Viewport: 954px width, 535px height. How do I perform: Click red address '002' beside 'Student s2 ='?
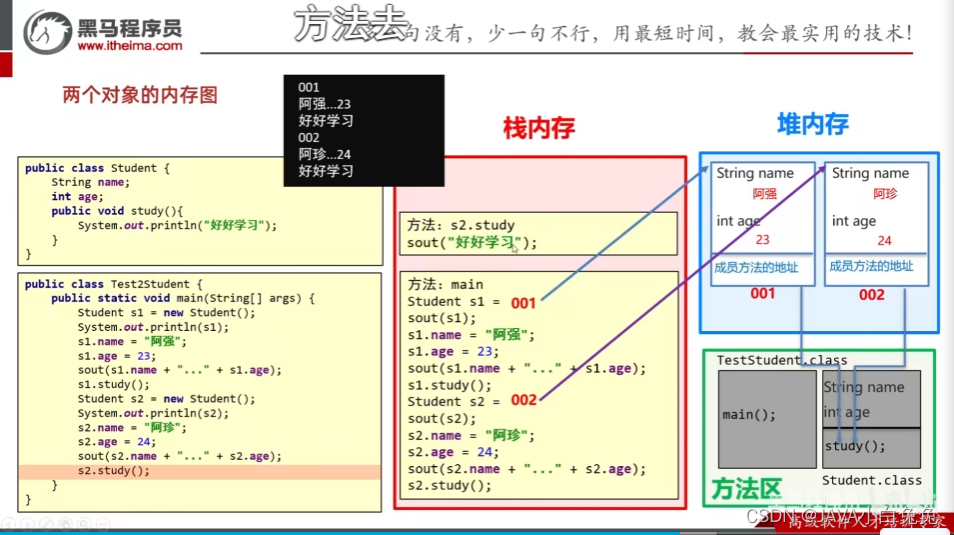(524, 400)
